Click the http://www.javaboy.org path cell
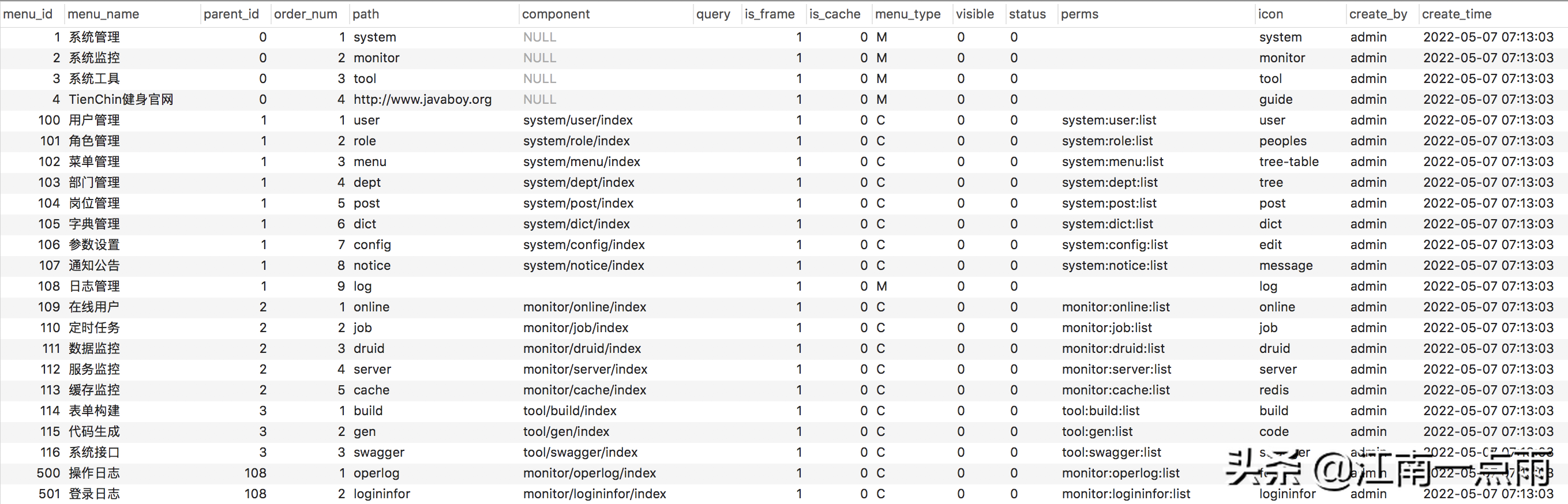This screenshot has height=504, width=1568. click(422, 99)
